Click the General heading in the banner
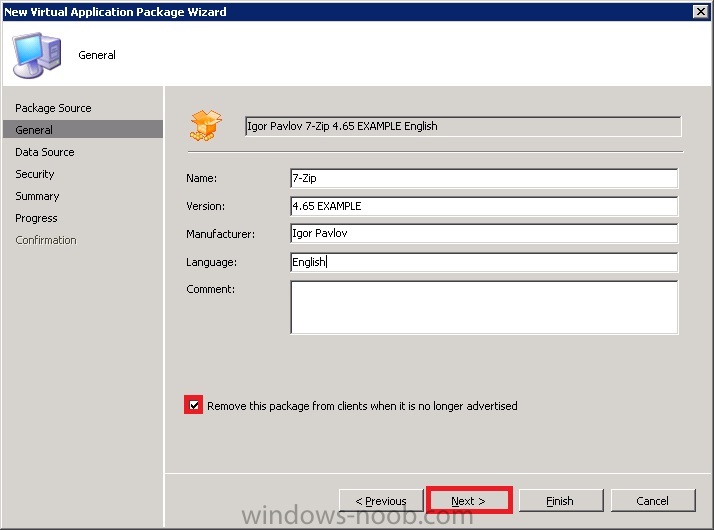 point(97,55)
